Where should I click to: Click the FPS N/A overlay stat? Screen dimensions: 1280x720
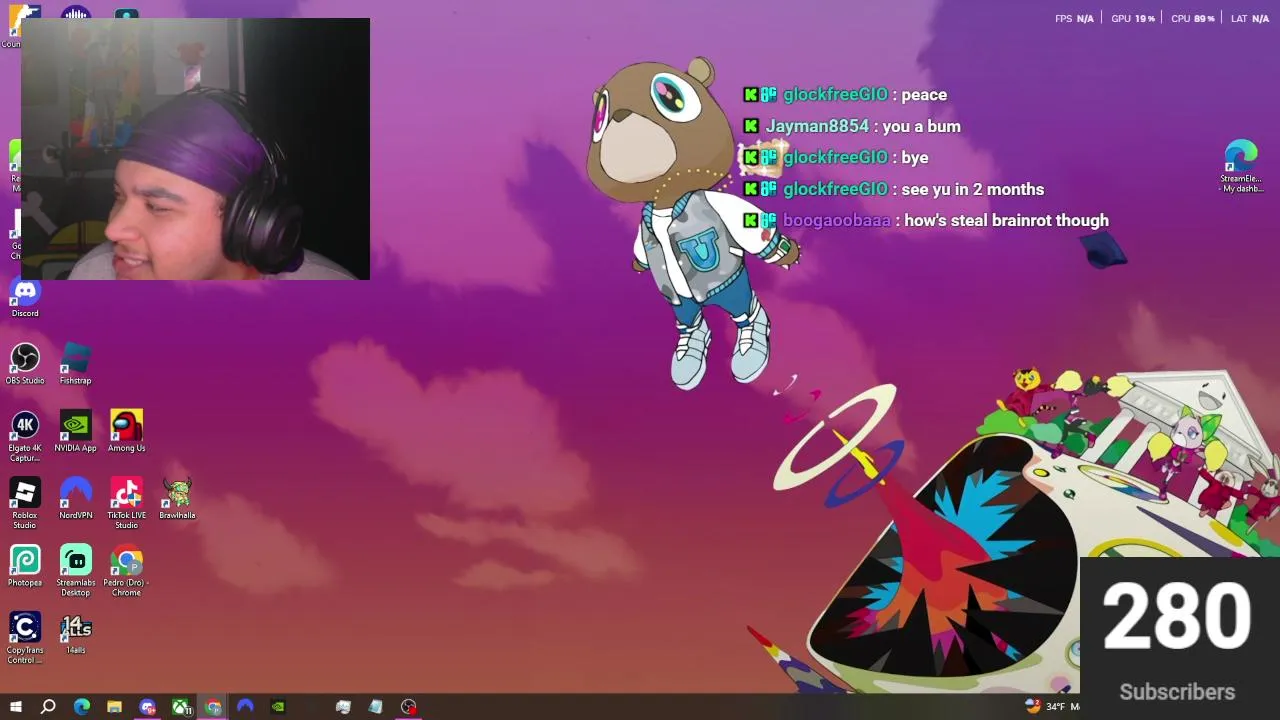pyautogui.click(x=1074, y=18)
